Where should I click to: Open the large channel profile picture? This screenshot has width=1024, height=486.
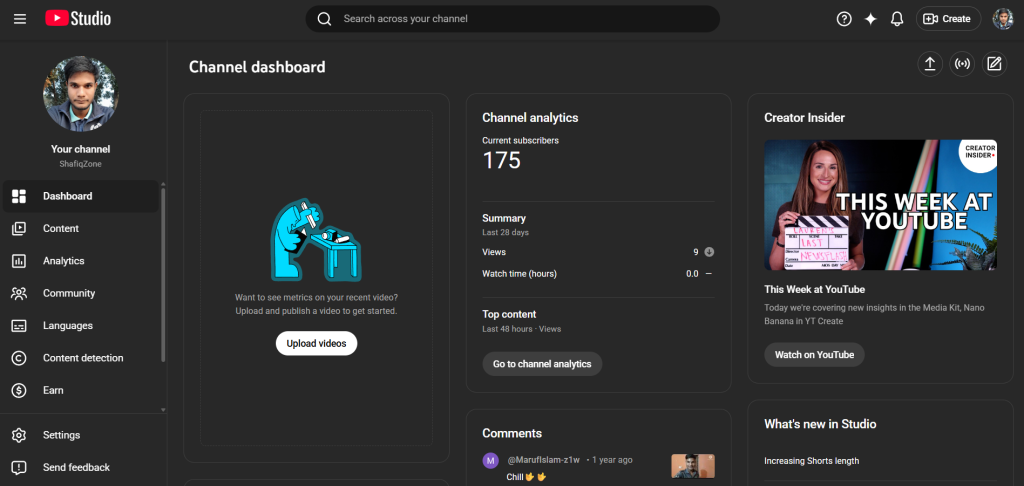[81, 93]
